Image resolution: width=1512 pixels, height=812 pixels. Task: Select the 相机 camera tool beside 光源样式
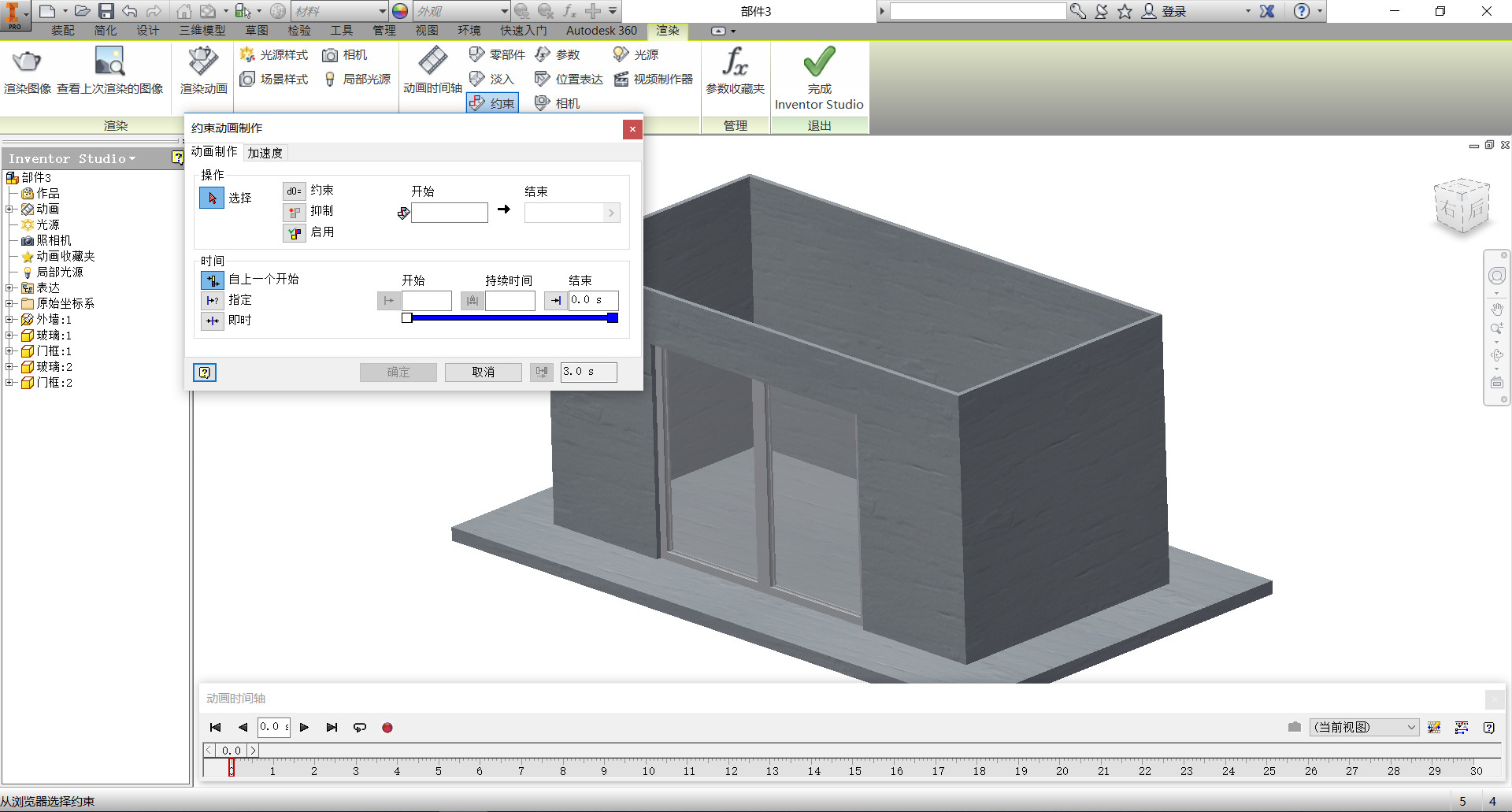(x=345, y=54)
